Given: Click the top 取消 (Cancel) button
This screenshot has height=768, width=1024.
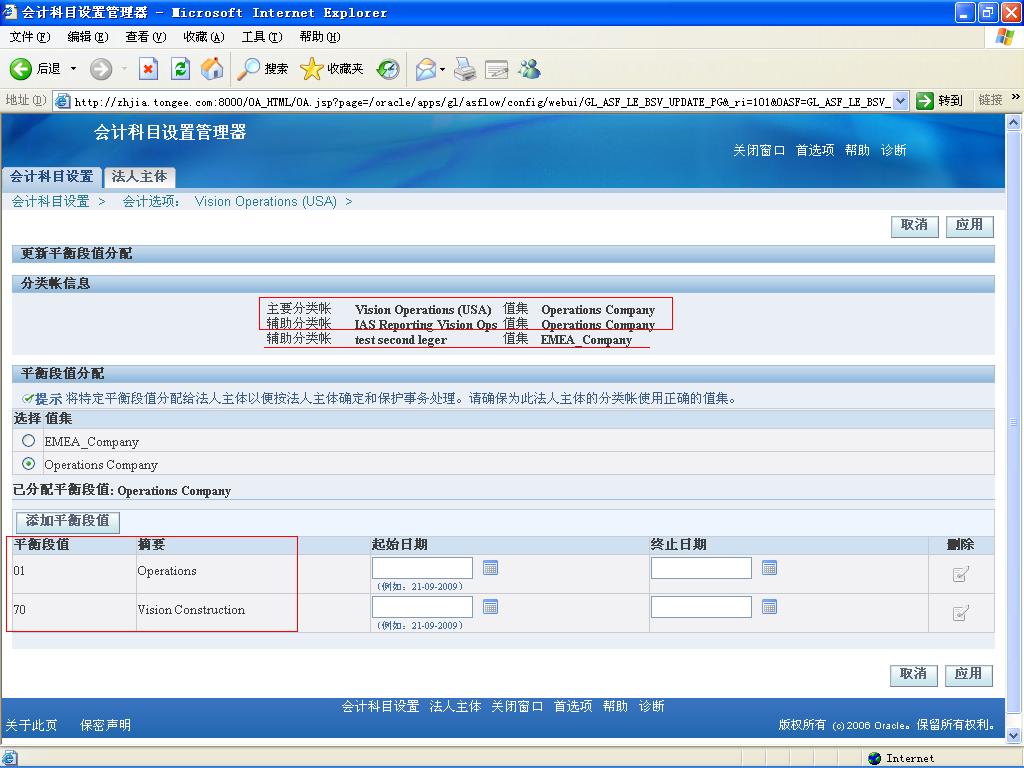Looking at the screenshot, I should pyautogui.click(x=914, y=225).
